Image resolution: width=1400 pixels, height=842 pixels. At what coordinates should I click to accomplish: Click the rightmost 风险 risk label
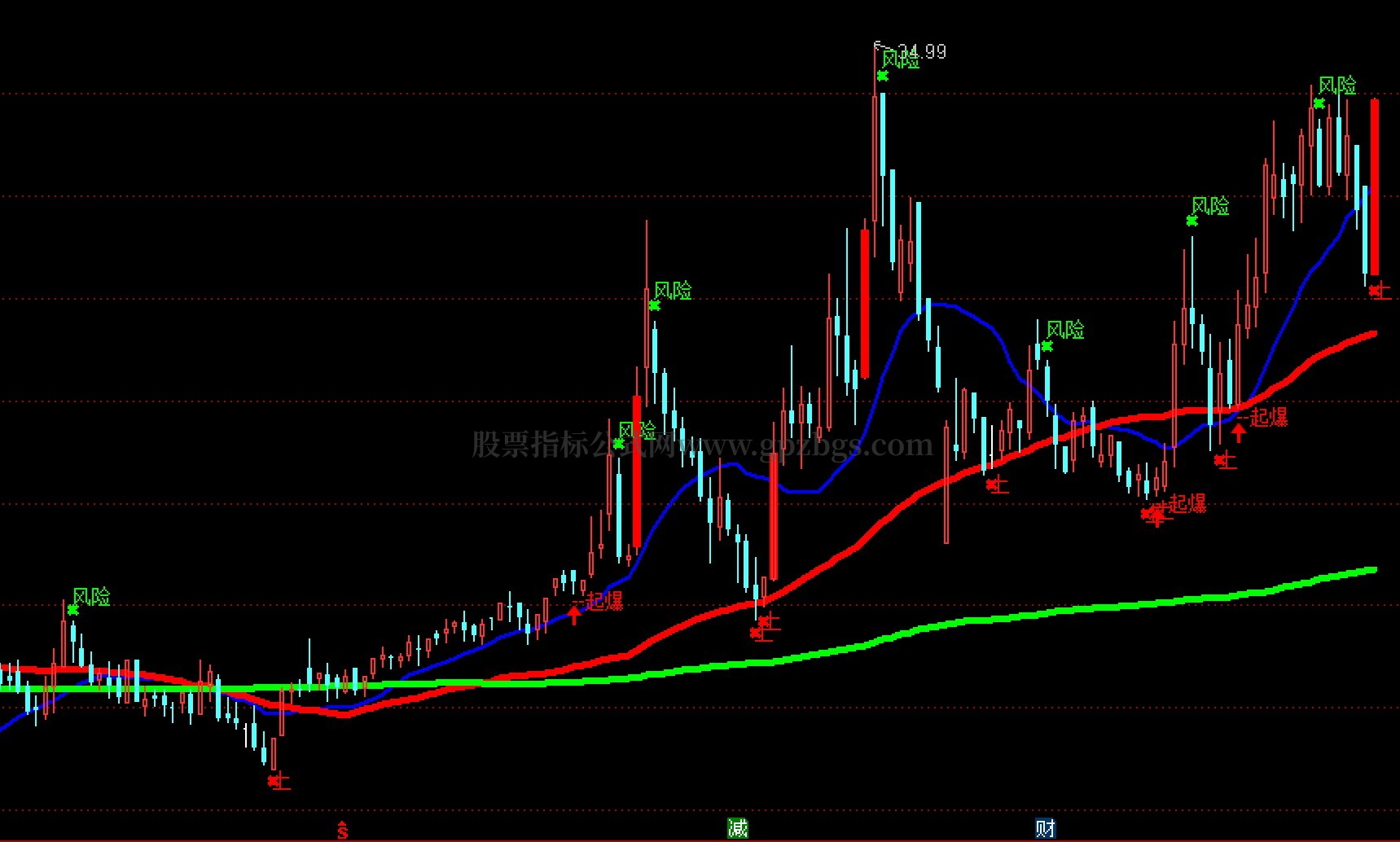coord(1337,86)
